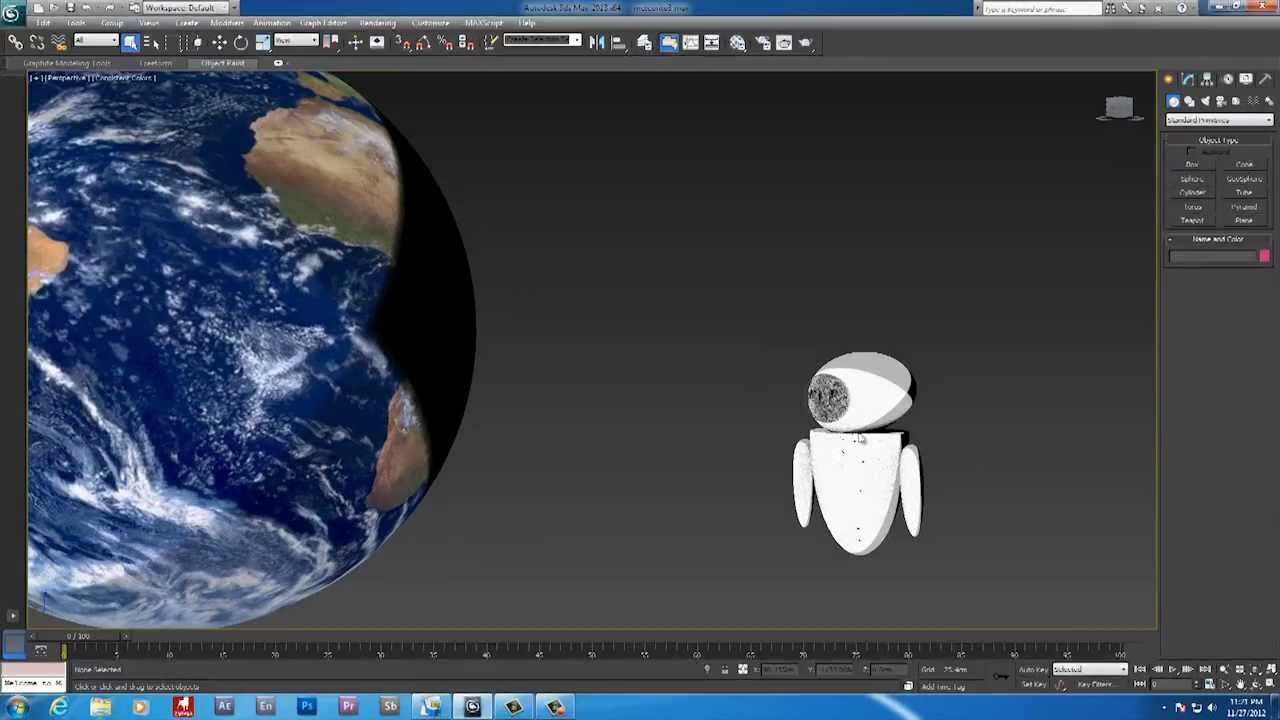Switch to the Motion command panel
The width and height of the screenshot is (1280, 720).
pyautogui.click(x=1227, y=79)
